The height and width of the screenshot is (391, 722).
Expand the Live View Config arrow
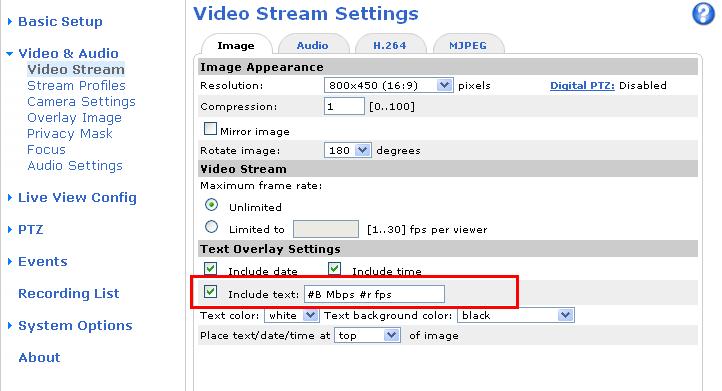10,197
